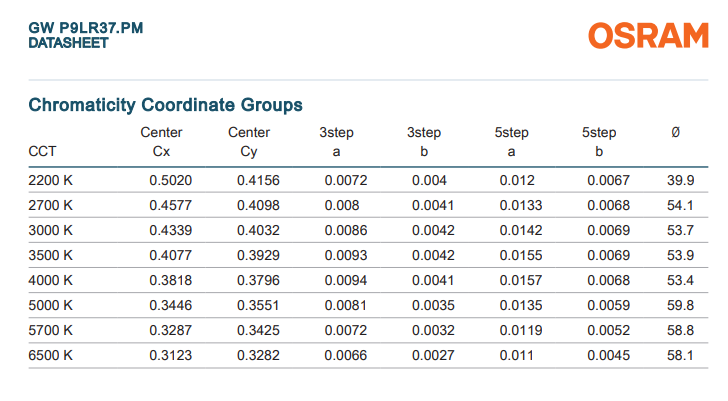
Task: Click the OSRAM logo
Action: (648, 36)
